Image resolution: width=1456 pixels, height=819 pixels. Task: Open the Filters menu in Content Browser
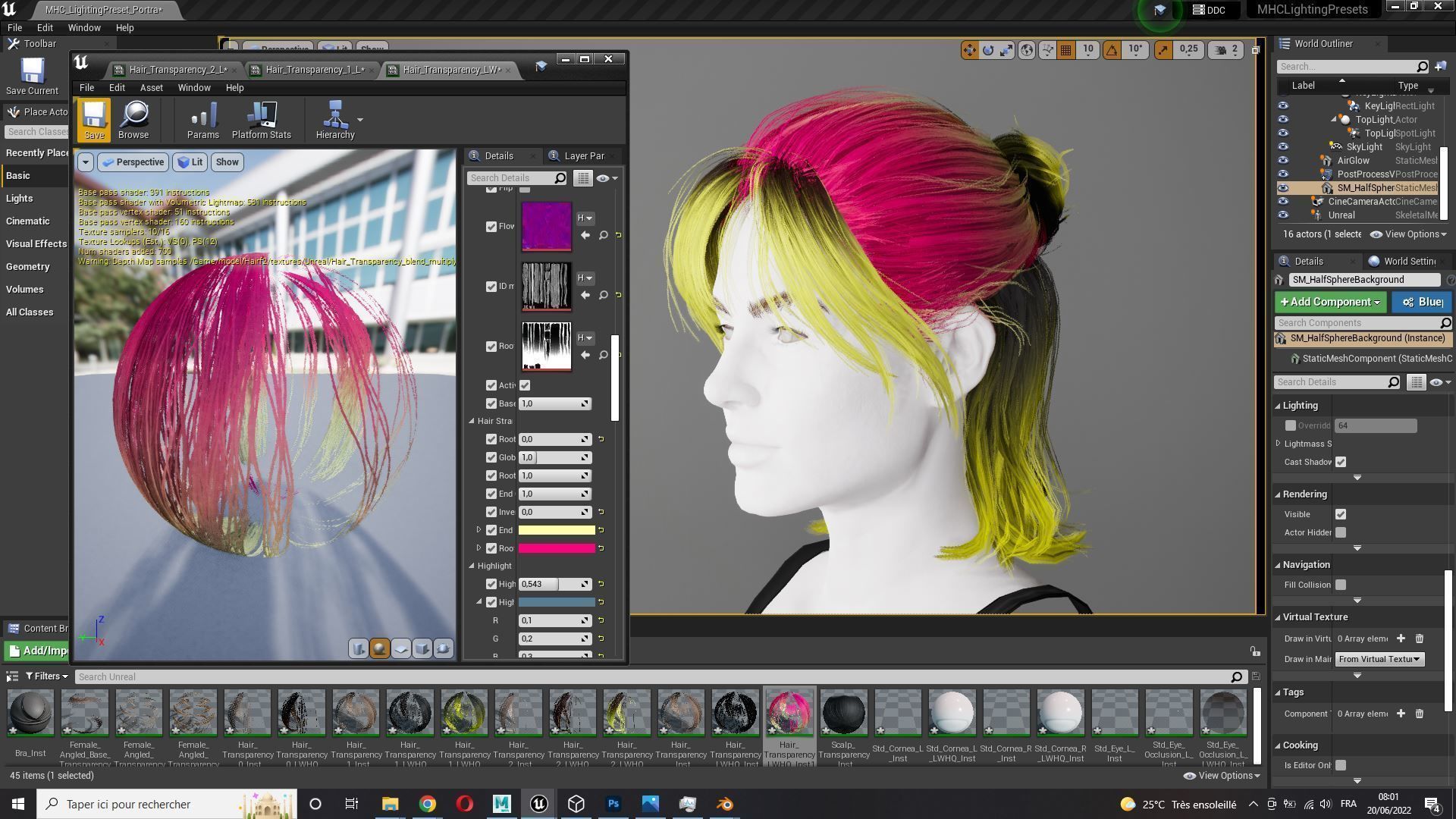[x=47, y=677]
